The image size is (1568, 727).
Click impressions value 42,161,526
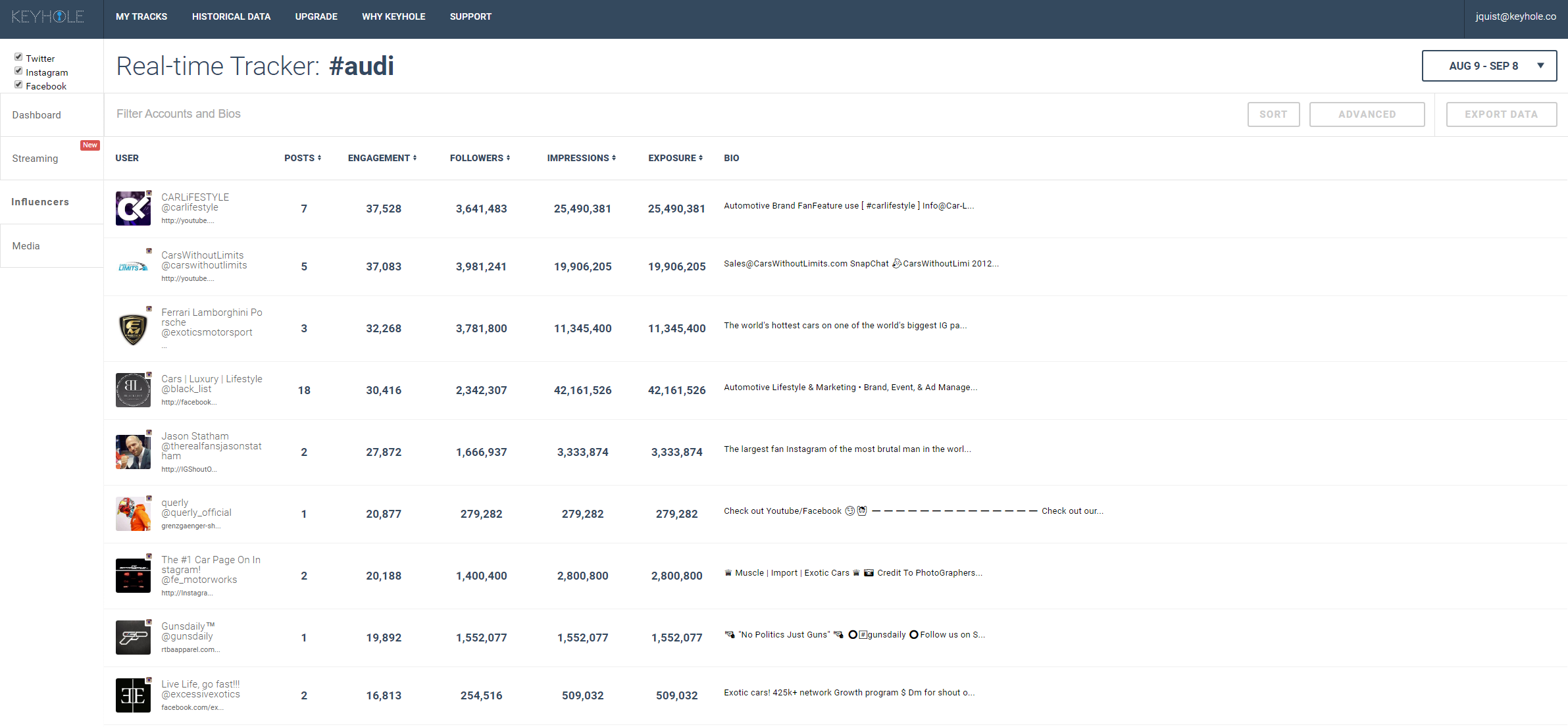582,390
